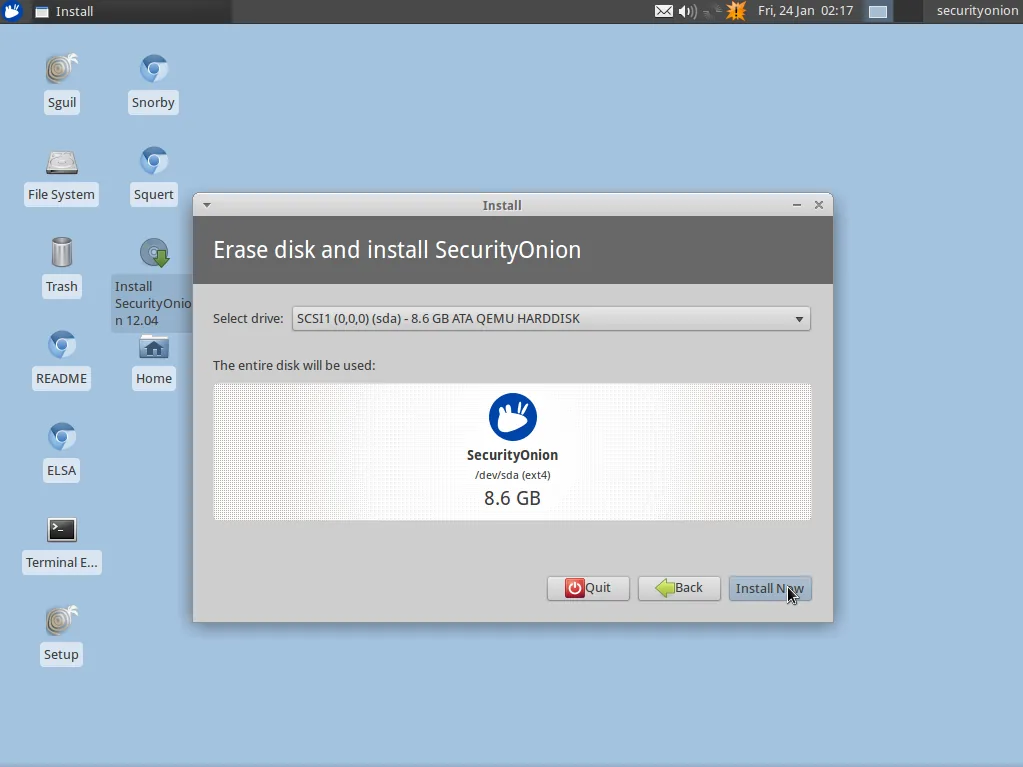Close the Install window
This screenshot has width=1023, height=767.
819,205
